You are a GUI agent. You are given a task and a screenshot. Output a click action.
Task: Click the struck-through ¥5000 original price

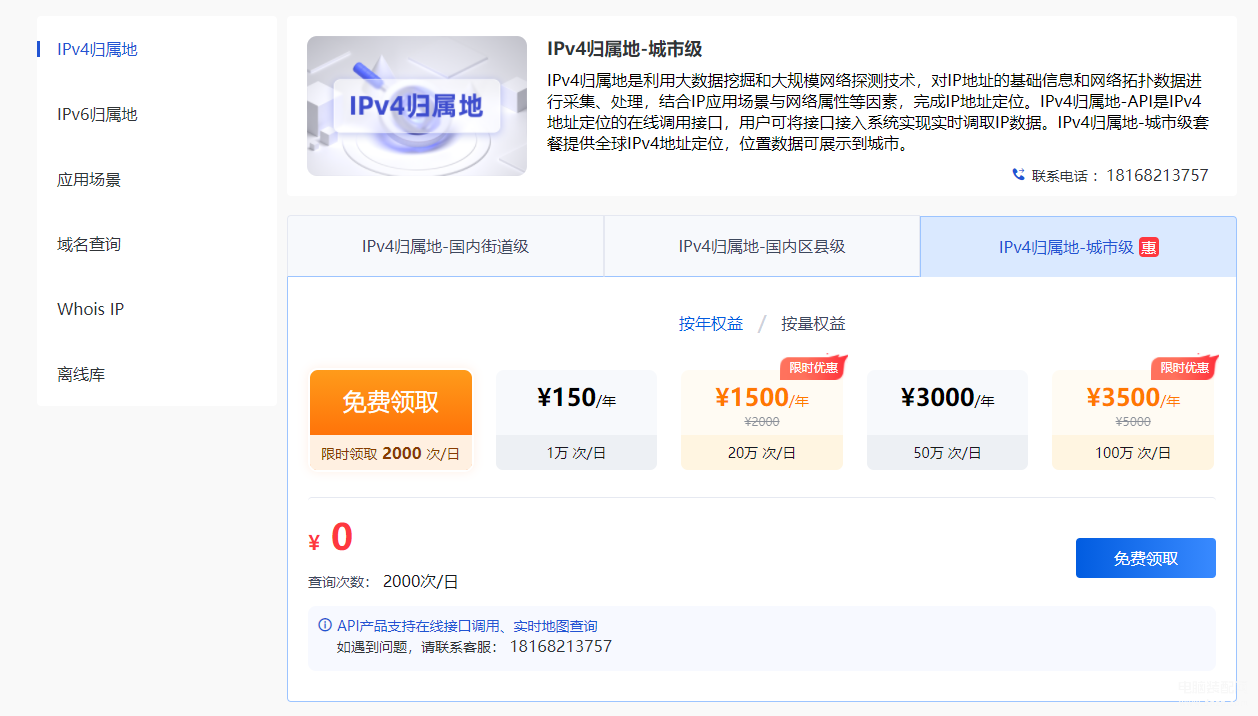click(x=1133, y=422)
